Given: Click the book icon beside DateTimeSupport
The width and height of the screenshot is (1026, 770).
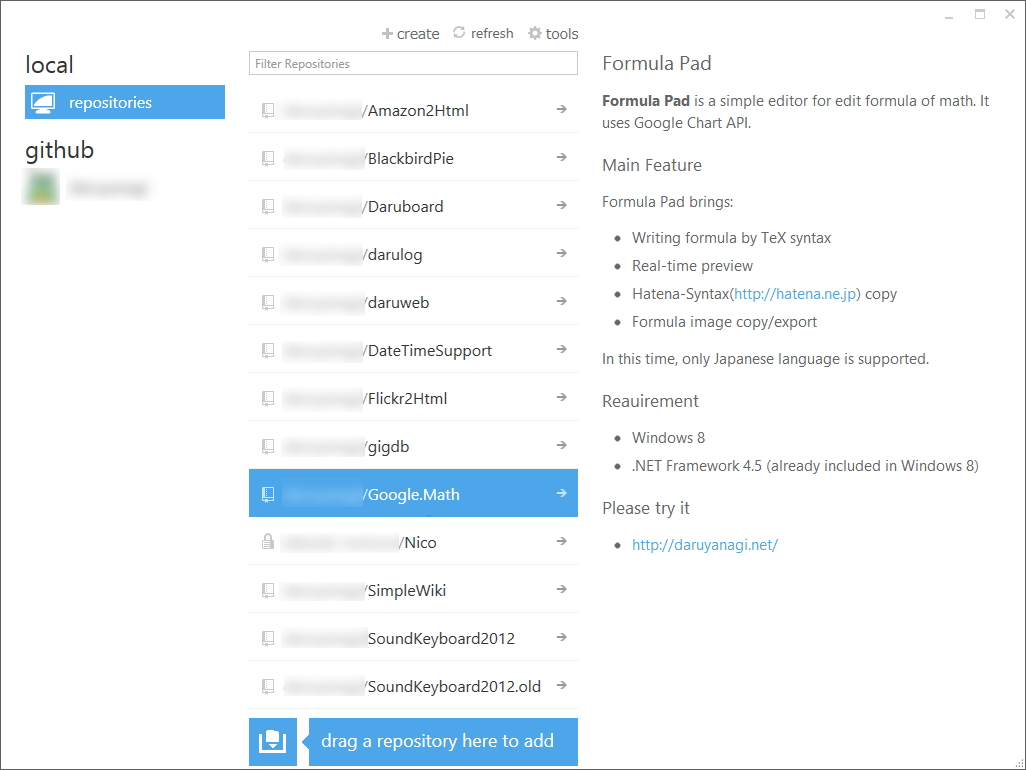Looking at the screenshot, I should (x=267, y=350).
